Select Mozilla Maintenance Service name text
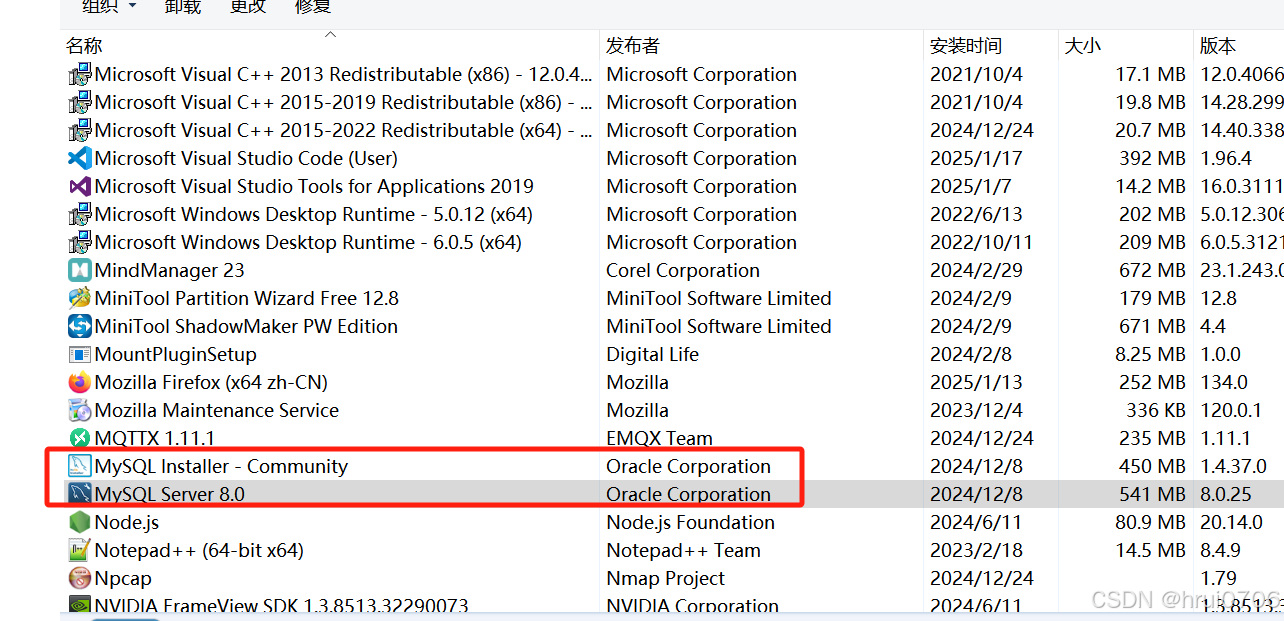The width and height of the screenshot is (1284, 621). coord(217,410)
